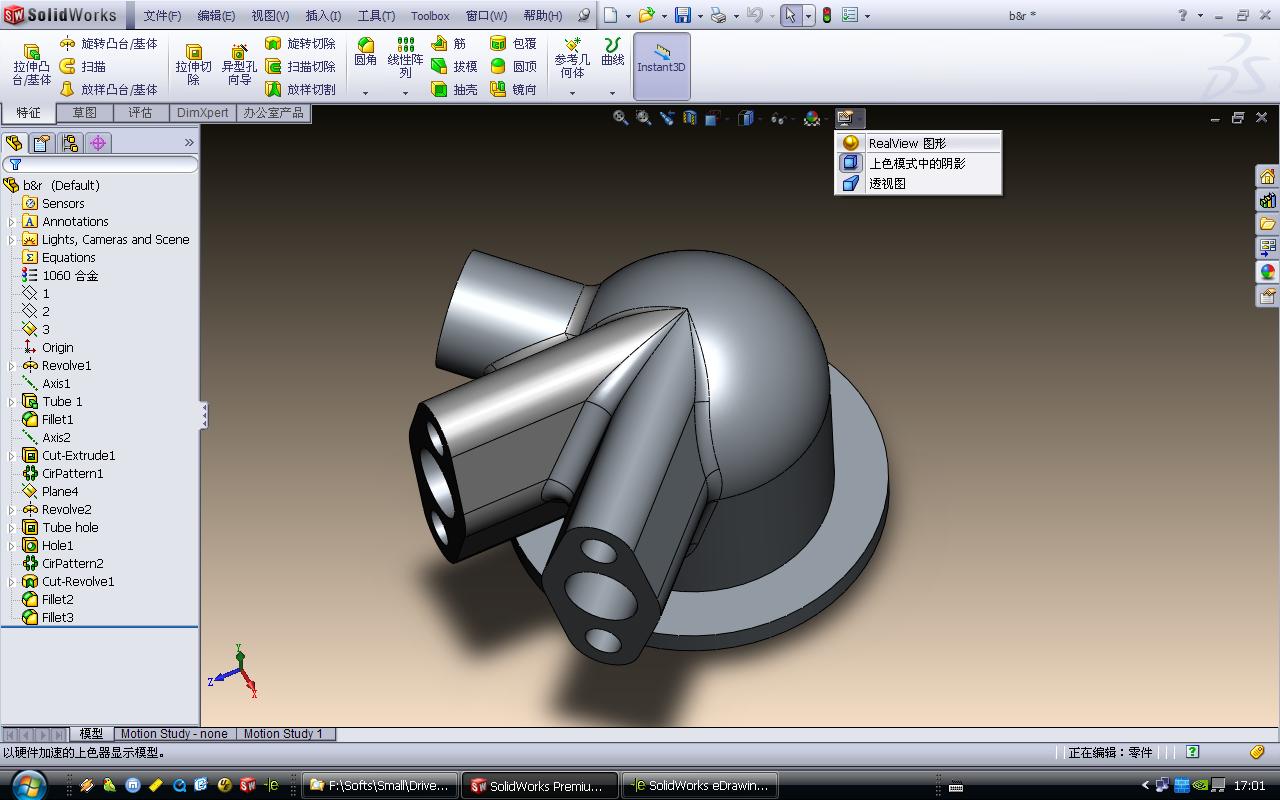This screenshot has width=1280, height=800.
Task: Click the Fillet (圆角) tool
Action: [x=365, y=52]
